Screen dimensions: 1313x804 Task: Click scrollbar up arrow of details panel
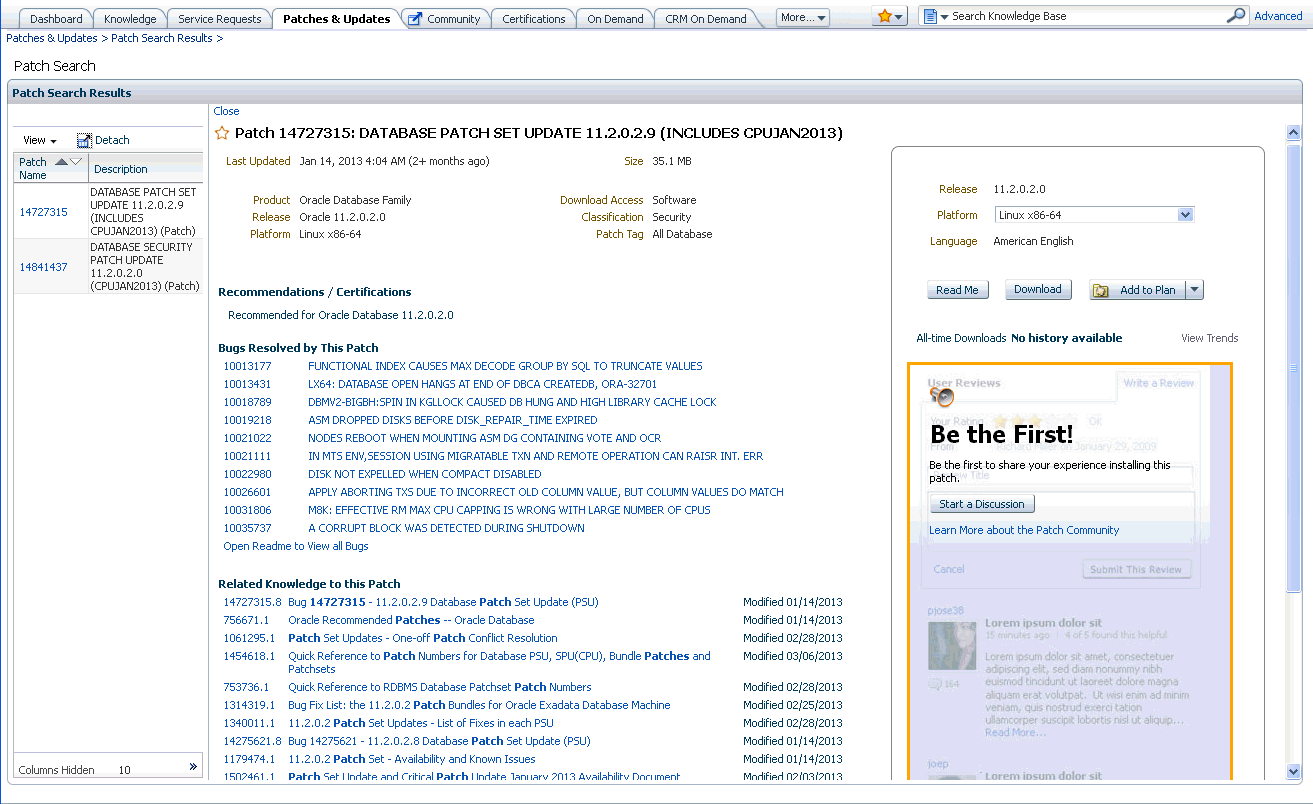[x=1293, y=132]
